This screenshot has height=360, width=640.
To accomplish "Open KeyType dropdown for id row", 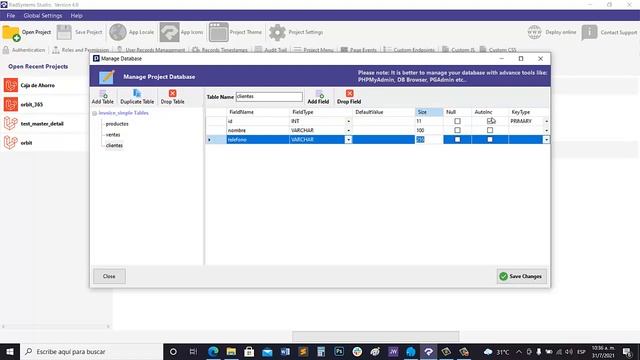I will click(547, 121).
